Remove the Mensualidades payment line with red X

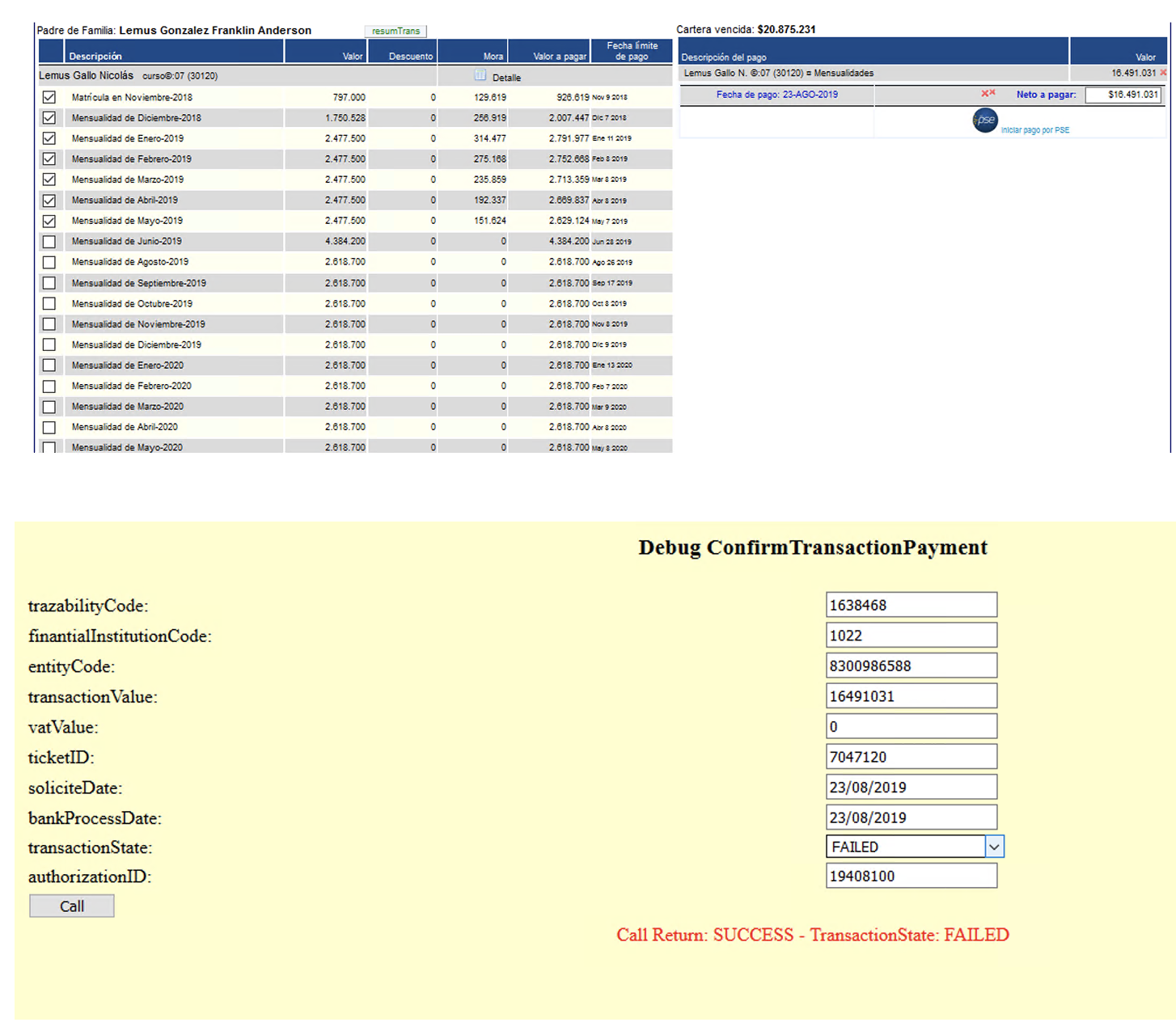click(x=1164, y=73)
